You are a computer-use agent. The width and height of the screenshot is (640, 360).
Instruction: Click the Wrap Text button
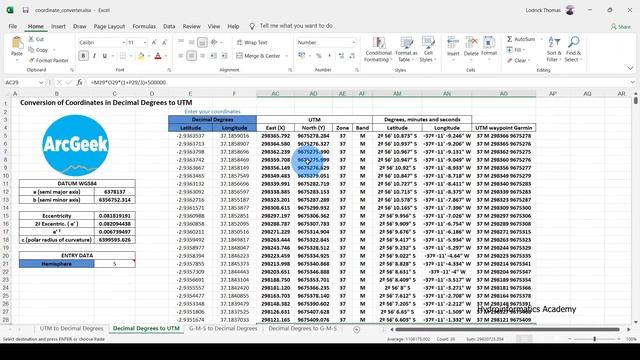coord(252,42)
